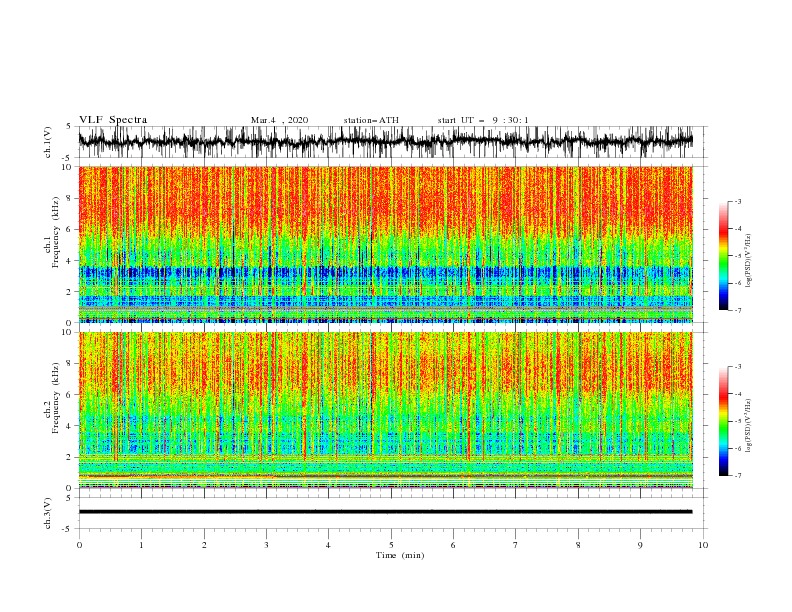Viewport: 792px width, 612px height.
Task: Click the "10" tick on the time axis
Action: (x=703, y=545)
